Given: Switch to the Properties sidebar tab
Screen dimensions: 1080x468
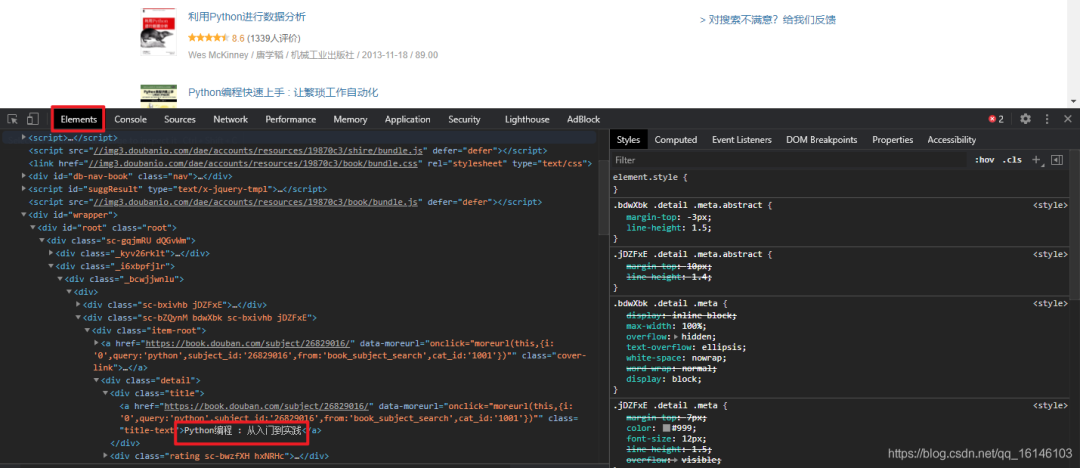Looking at the screenshot, I should tap(892, 140).
